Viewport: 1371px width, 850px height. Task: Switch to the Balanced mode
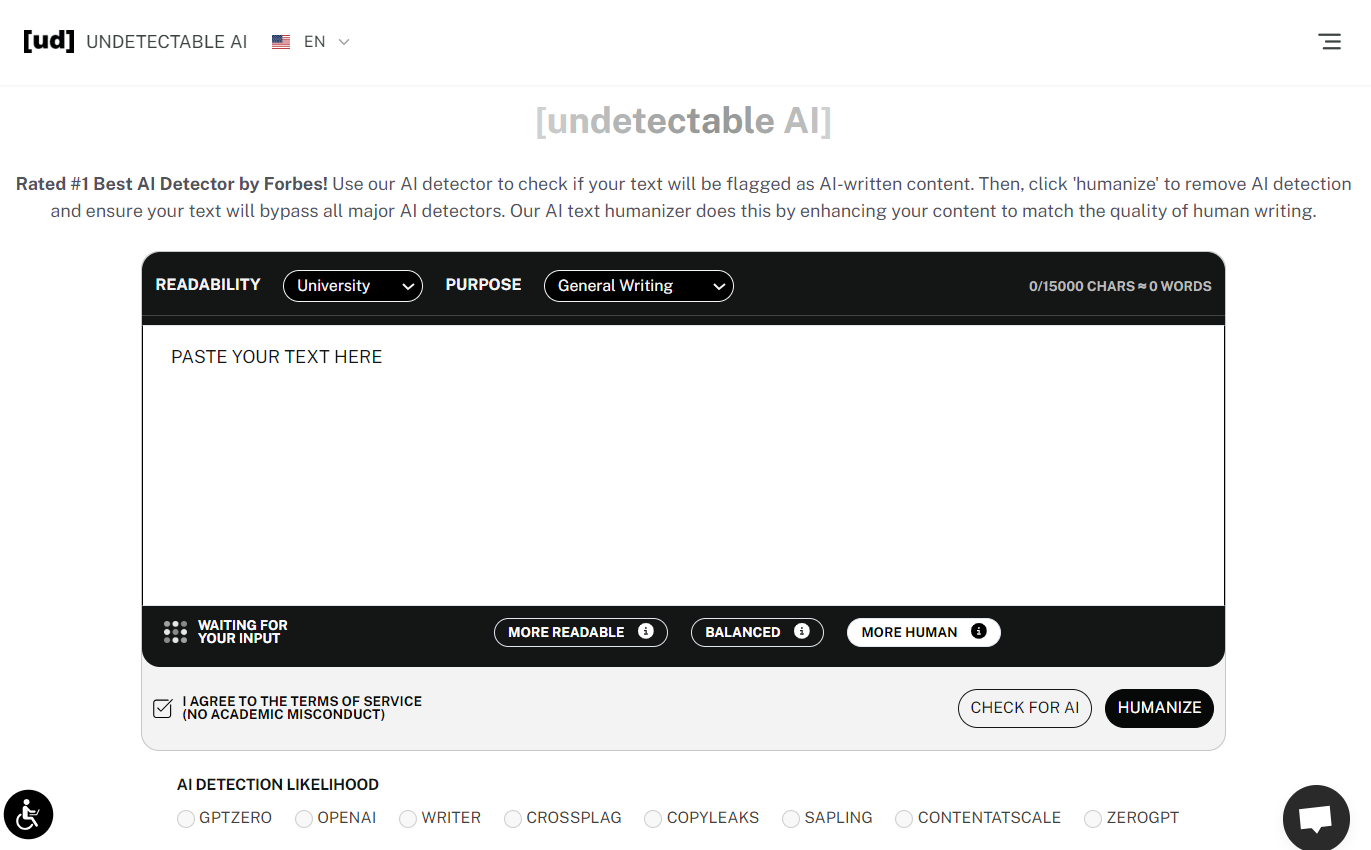click(743, 632)
